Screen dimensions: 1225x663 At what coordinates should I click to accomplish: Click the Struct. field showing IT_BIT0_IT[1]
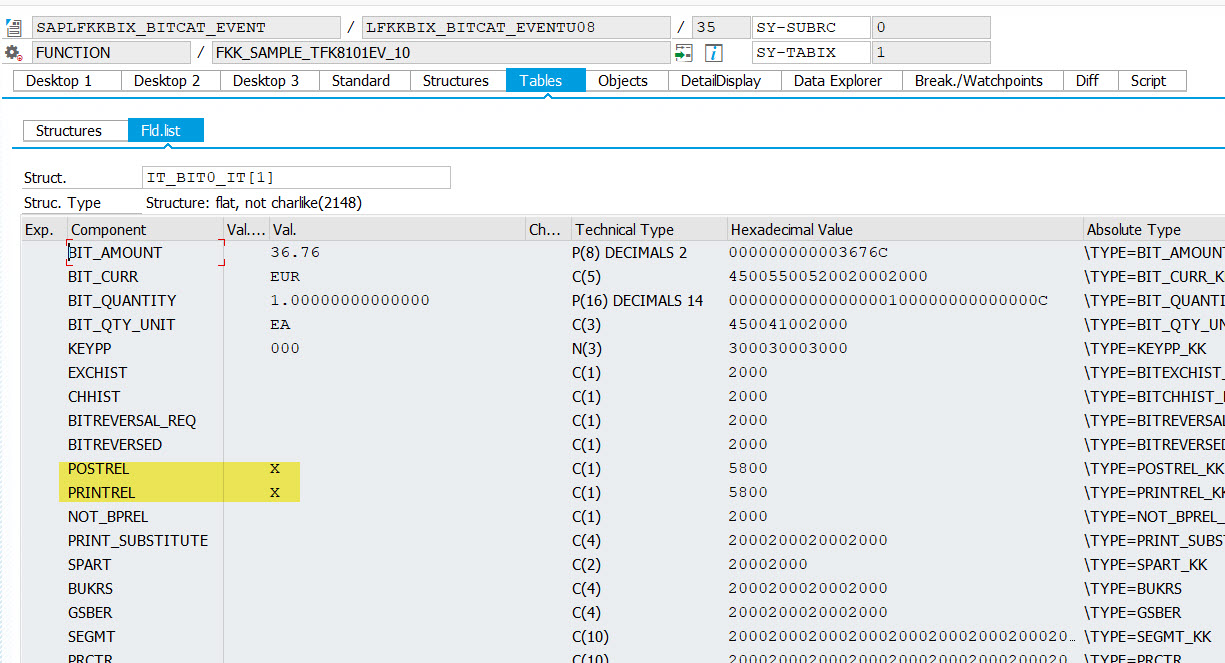294,177
